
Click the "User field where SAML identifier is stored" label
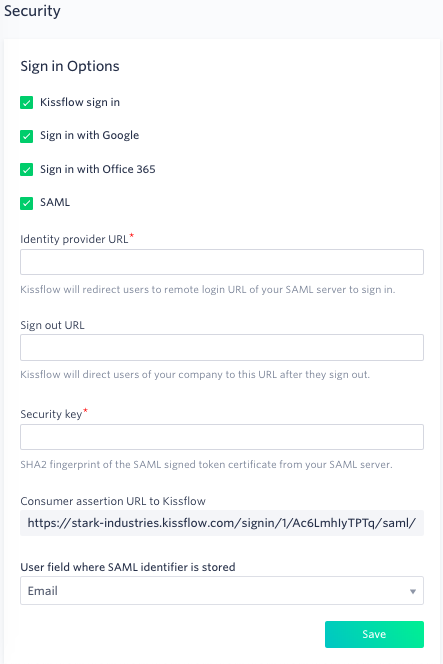pos(128,567)
